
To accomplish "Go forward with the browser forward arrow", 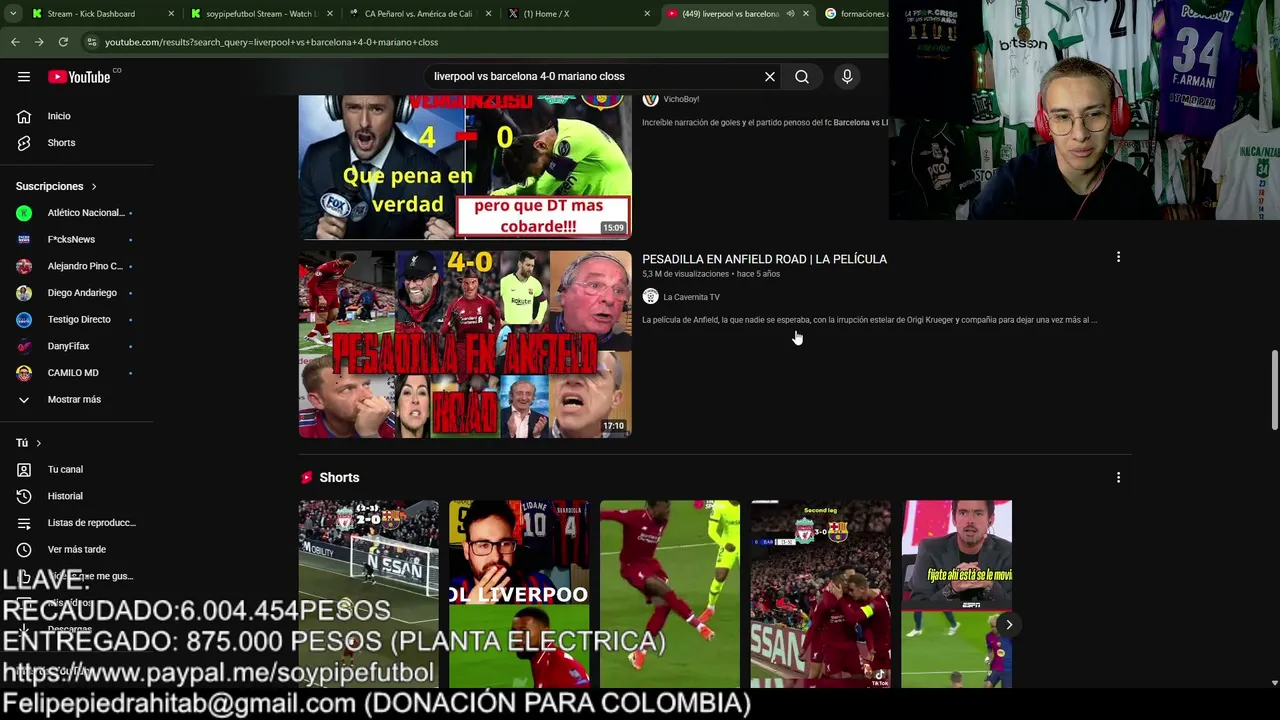I will [39, 42].
